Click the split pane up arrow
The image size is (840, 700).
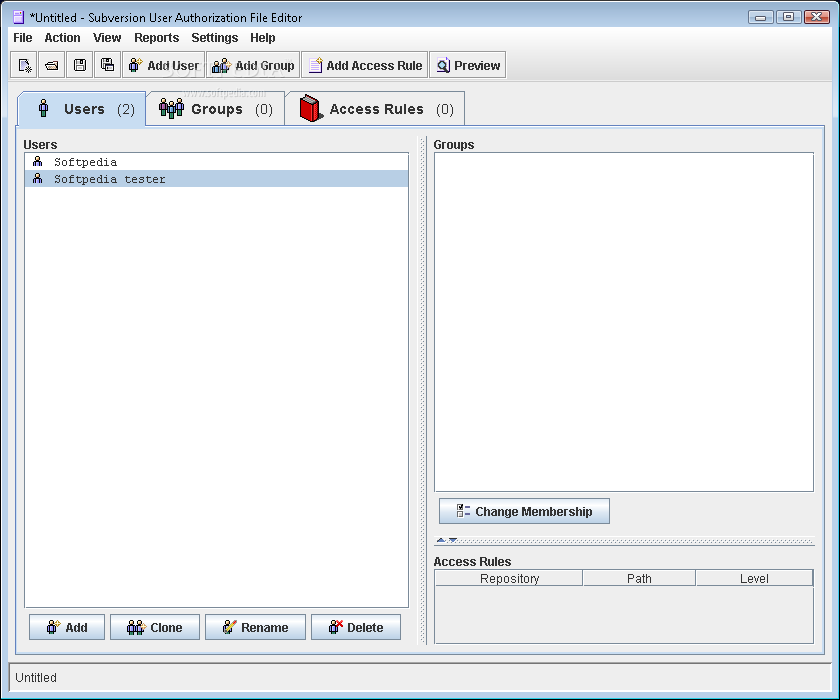coord(441,540)
